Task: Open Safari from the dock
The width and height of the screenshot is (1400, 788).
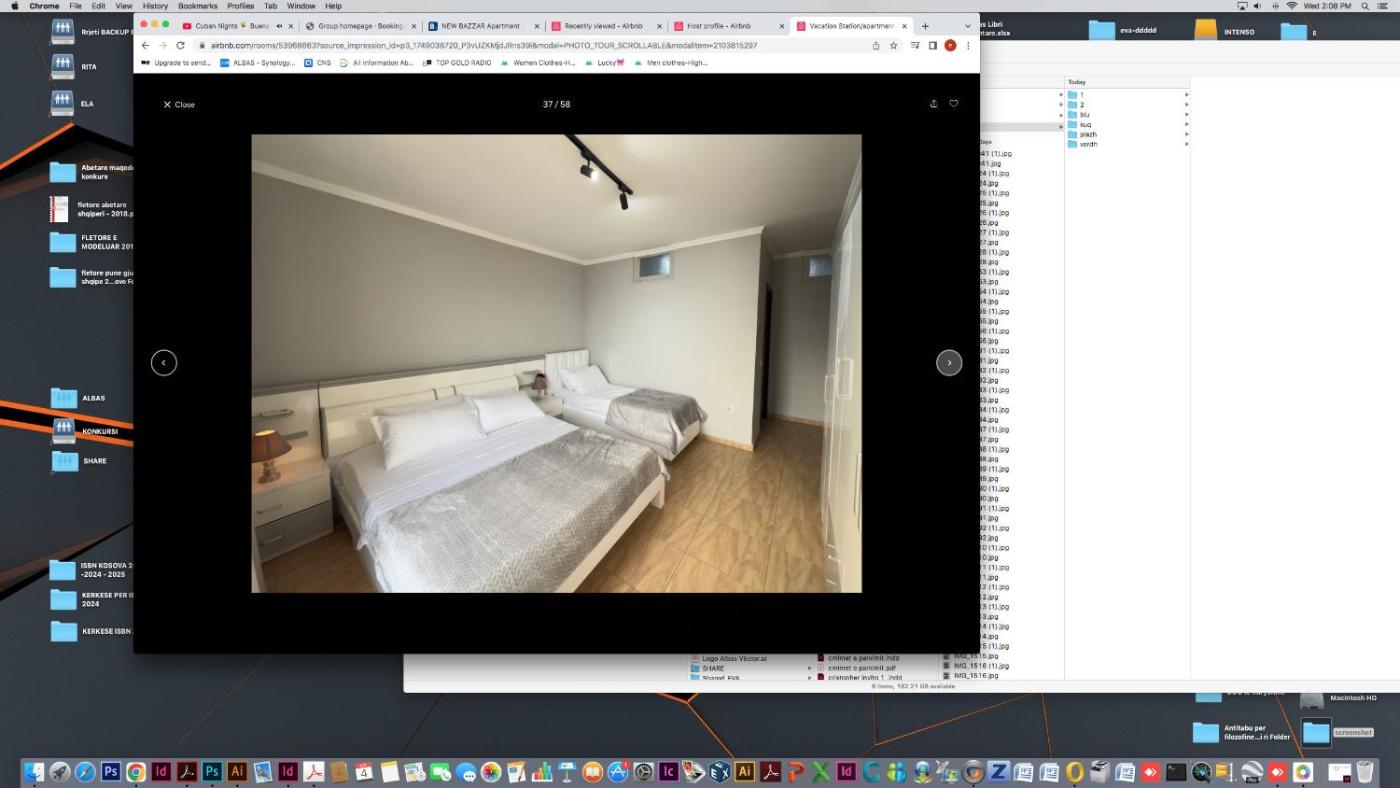Action: pos(85,772)
